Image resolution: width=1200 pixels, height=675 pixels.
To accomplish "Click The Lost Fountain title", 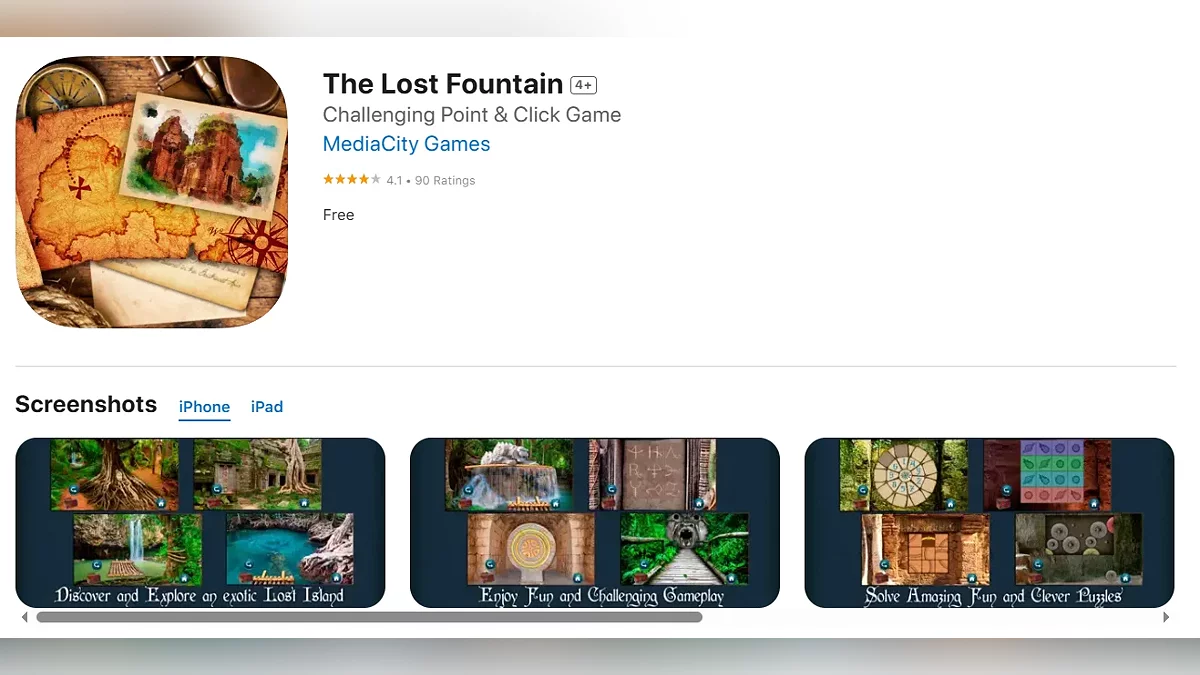I will [x=443, y=84].
